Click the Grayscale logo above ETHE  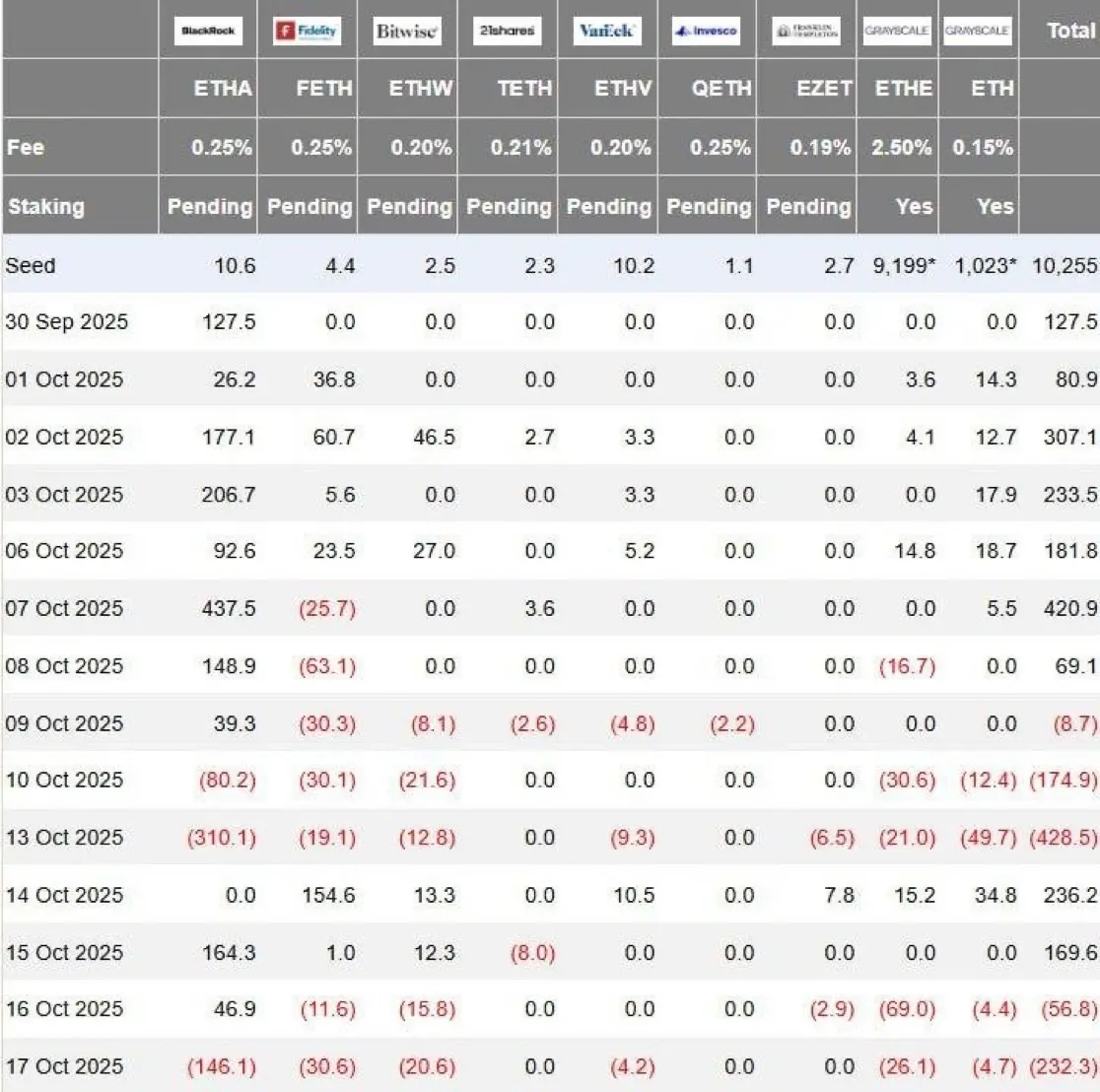[897, 31]
